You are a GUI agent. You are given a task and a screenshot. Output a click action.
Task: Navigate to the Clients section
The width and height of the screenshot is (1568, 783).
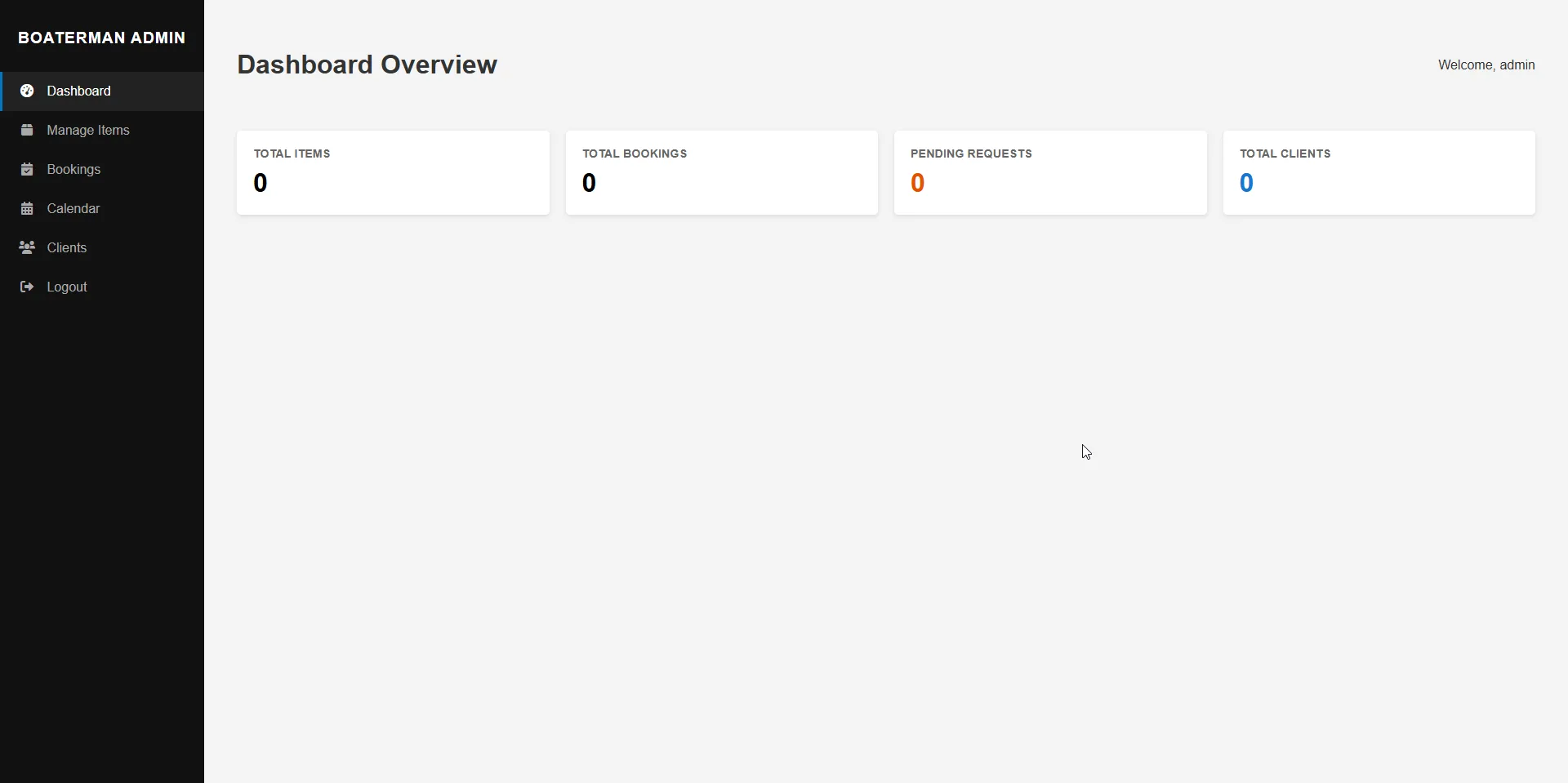click(67, 247)
